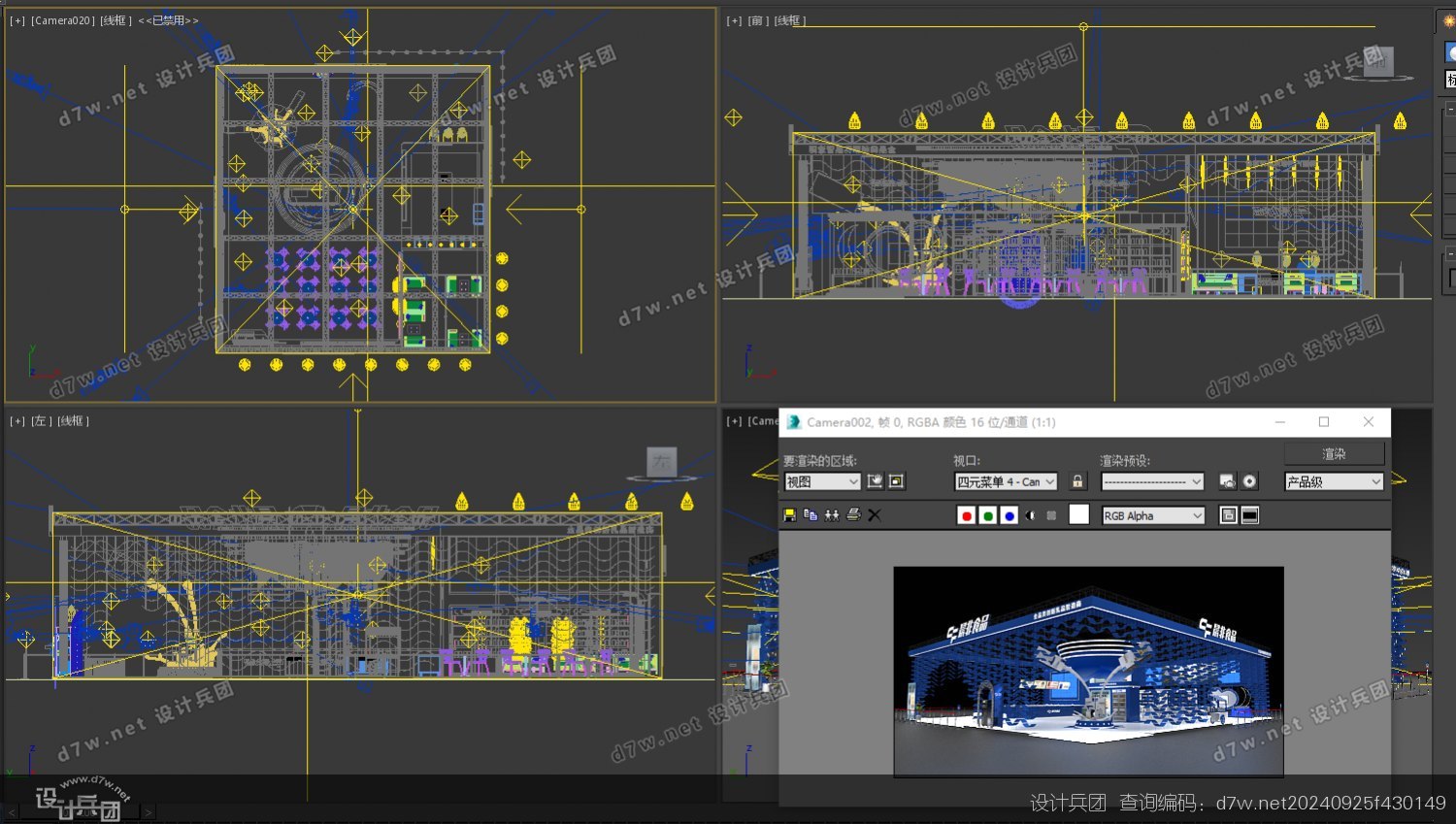
Task: Open [+] menu of left viewport
Action: (17, 421)
